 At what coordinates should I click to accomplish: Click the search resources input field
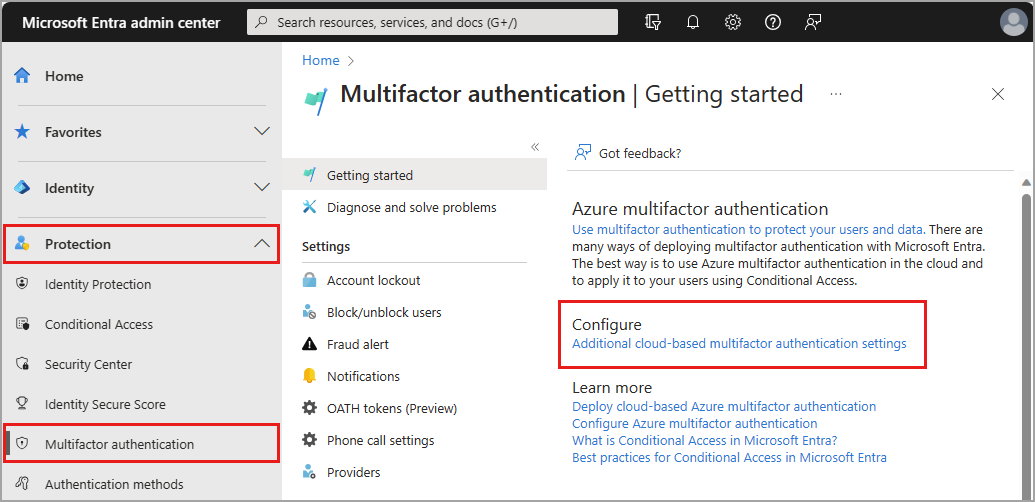pyautogui.click(x=432, y=22)
